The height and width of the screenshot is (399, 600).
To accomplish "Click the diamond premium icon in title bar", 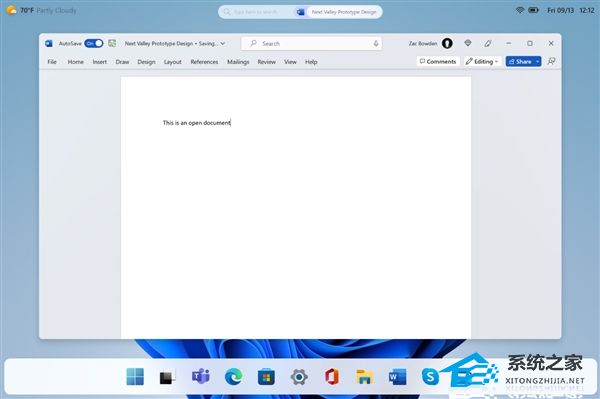I will (x=468, y=43).
